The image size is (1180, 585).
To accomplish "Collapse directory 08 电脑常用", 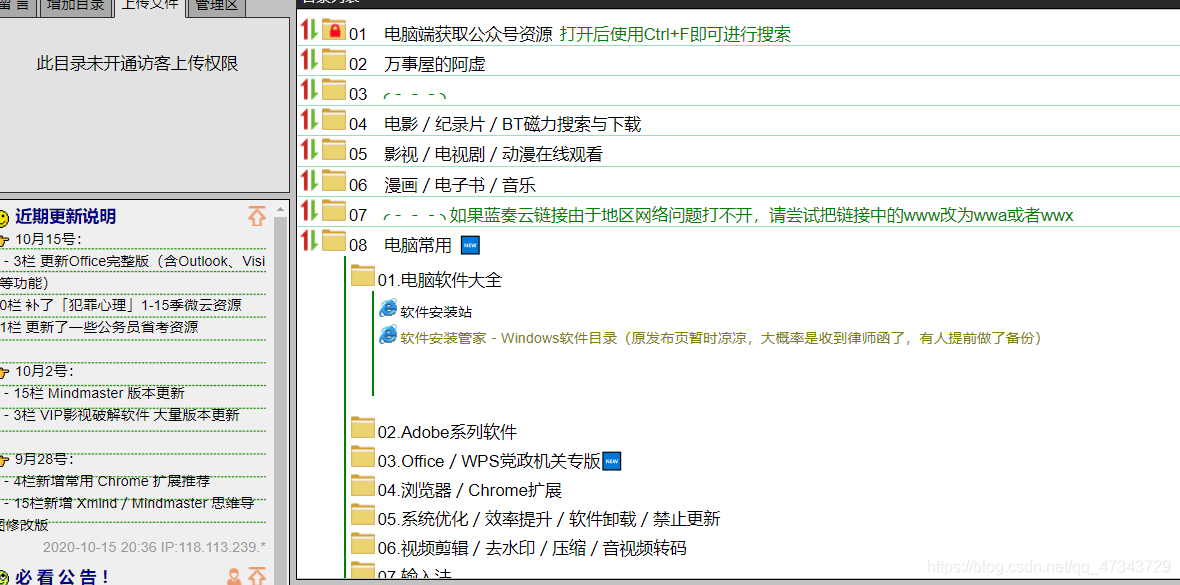I will [x=418, y=245].
